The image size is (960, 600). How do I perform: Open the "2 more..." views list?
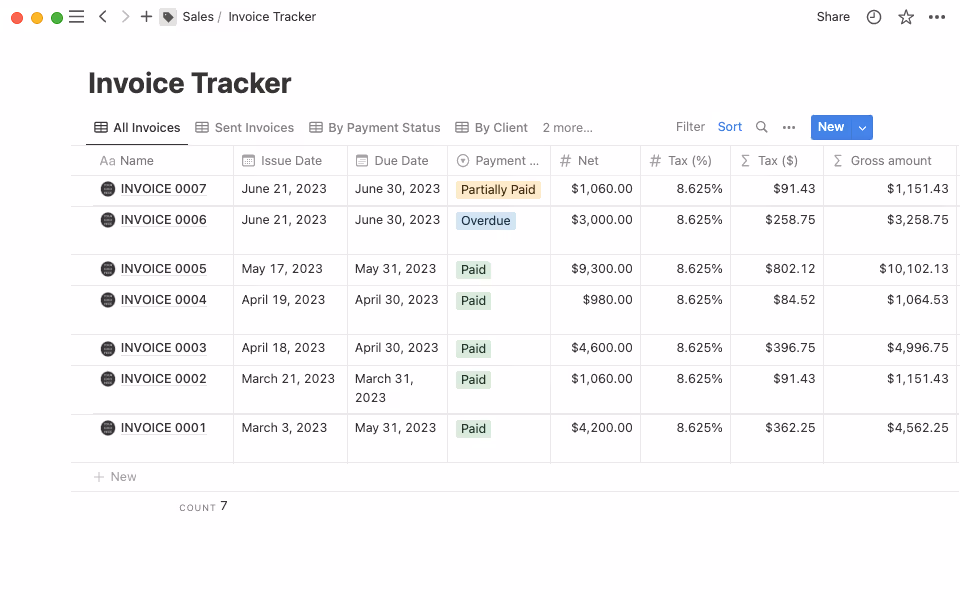tap(568, 128)
